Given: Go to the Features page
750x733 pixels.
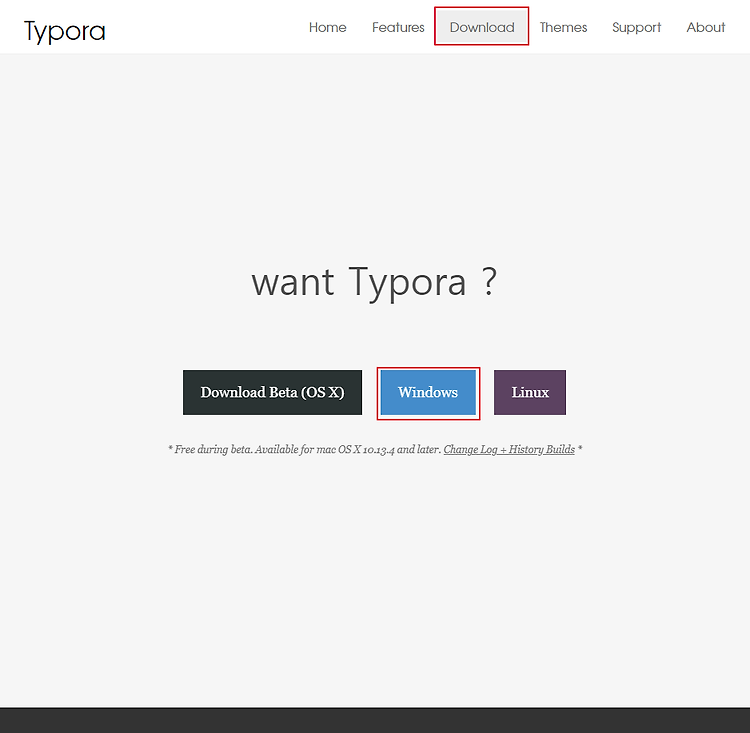Looking at the screenshot, I should 398,27.
